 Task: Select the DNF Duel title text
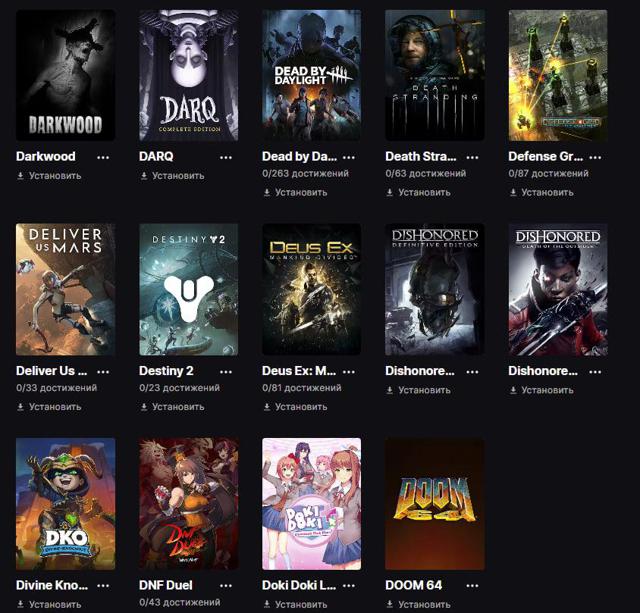tap(166, 585)
